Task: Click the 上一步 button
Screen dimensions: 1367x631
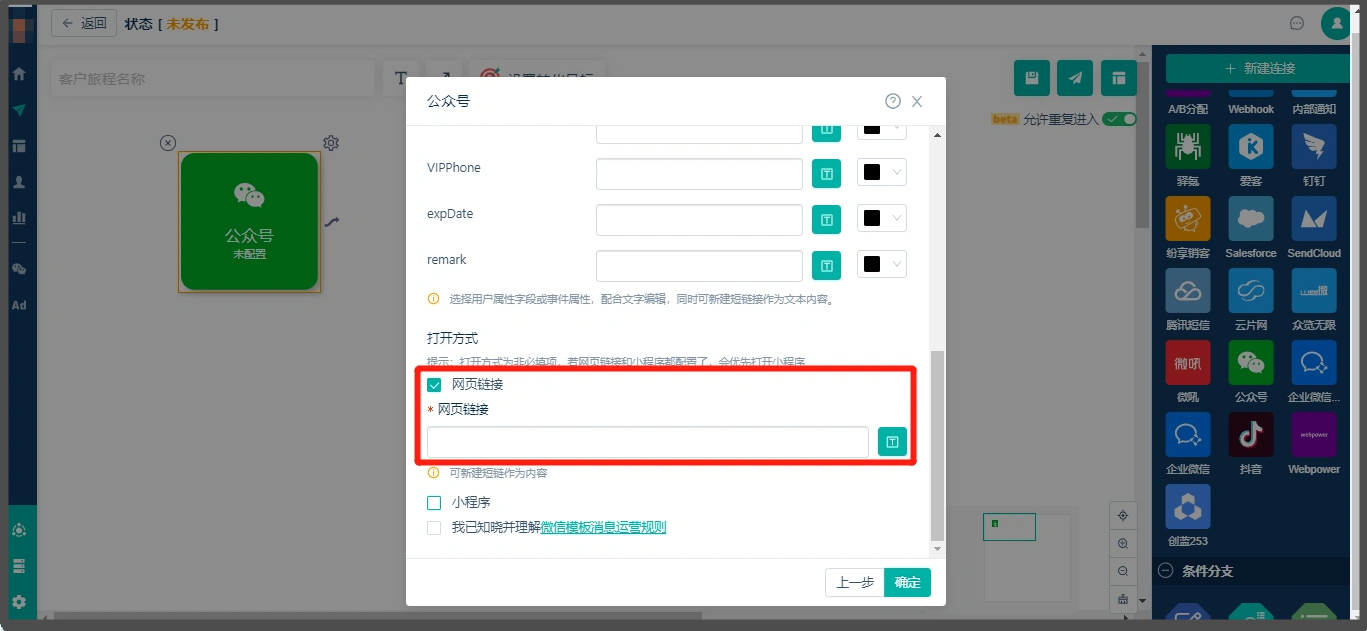Action: [855, 582]
